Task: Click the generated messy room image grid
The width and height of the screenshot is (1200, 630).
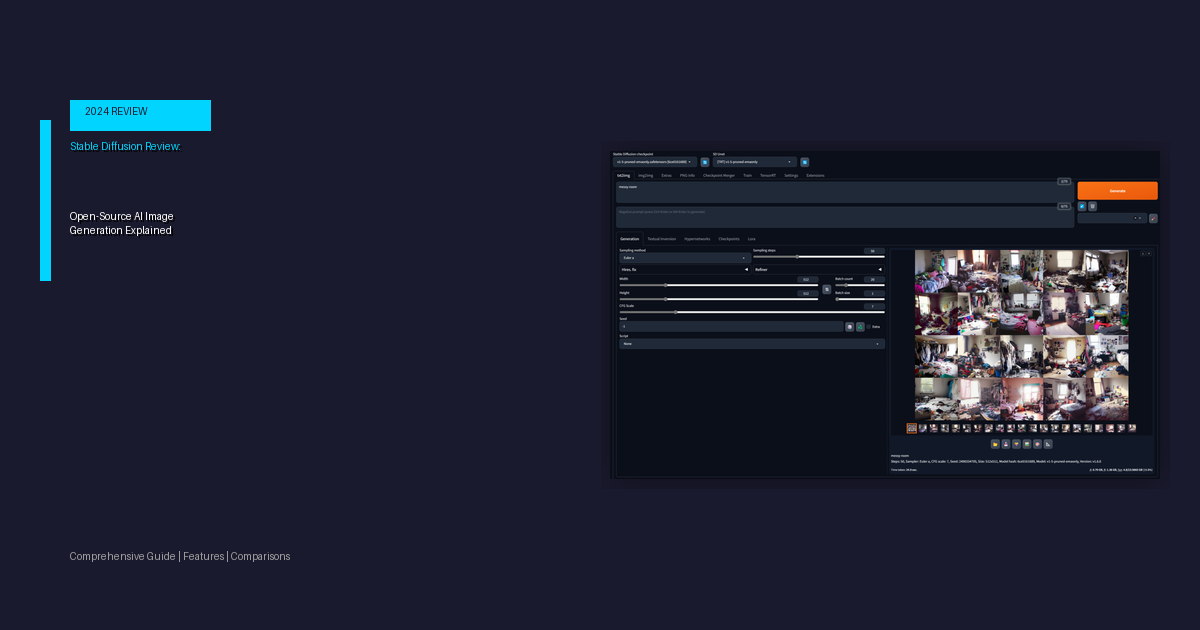Action: pos(1022,335)
